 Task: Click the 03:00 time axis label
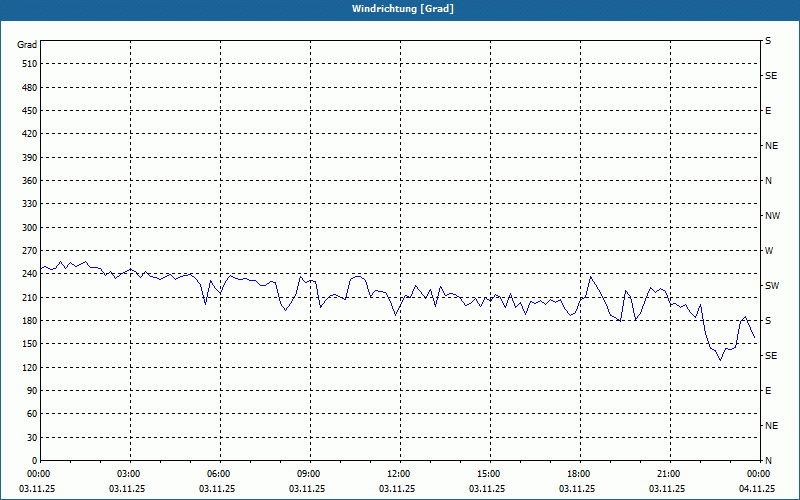(129, 474)
